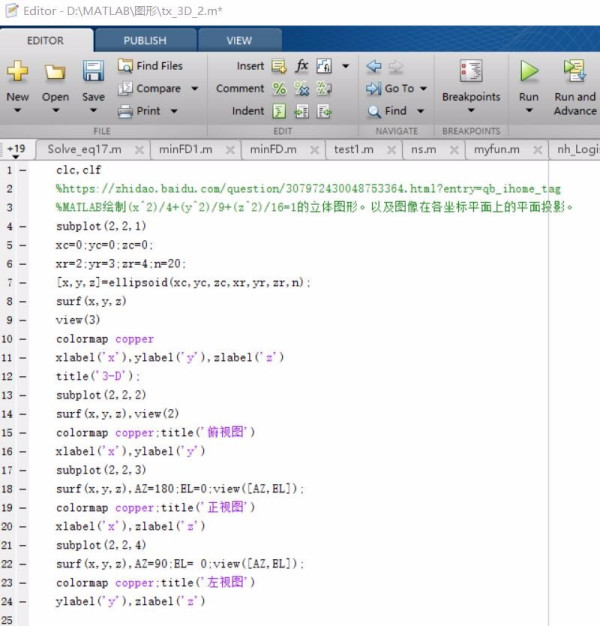The image size is (600, 626).
Task: Click the Print printer icon
Action: click(x=125, y=111)
